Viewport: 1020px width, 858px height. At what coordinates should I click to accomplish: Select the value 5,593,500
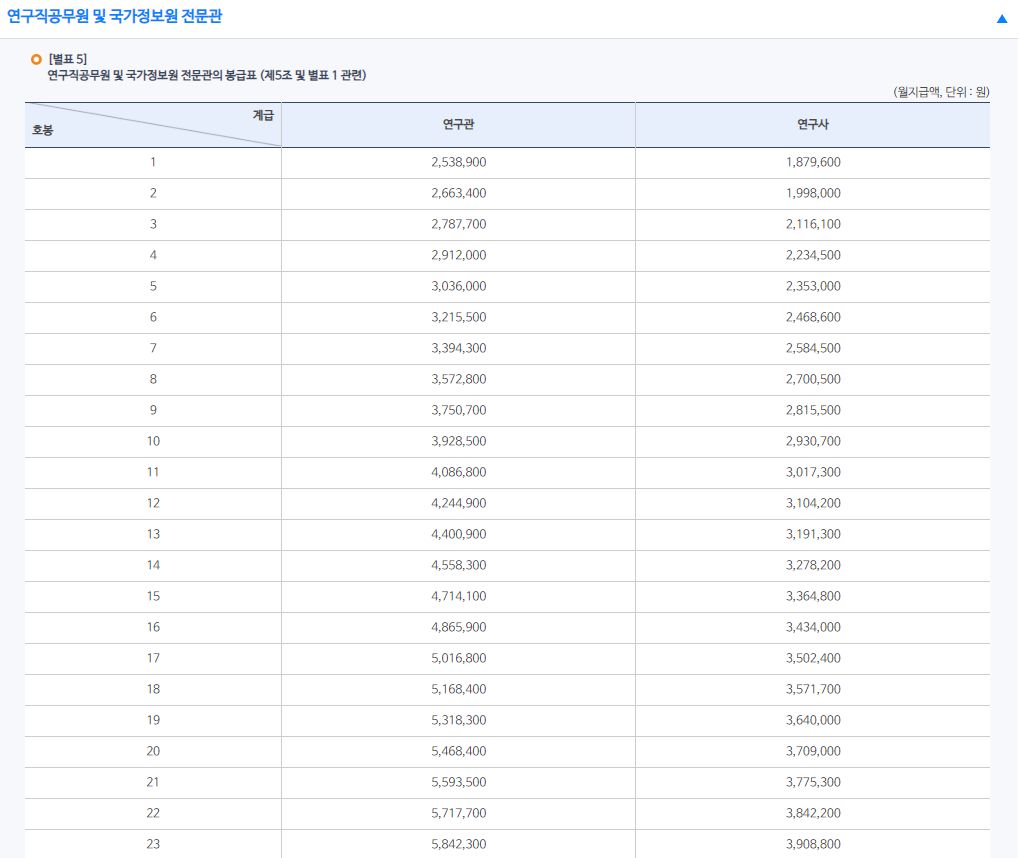459,782
